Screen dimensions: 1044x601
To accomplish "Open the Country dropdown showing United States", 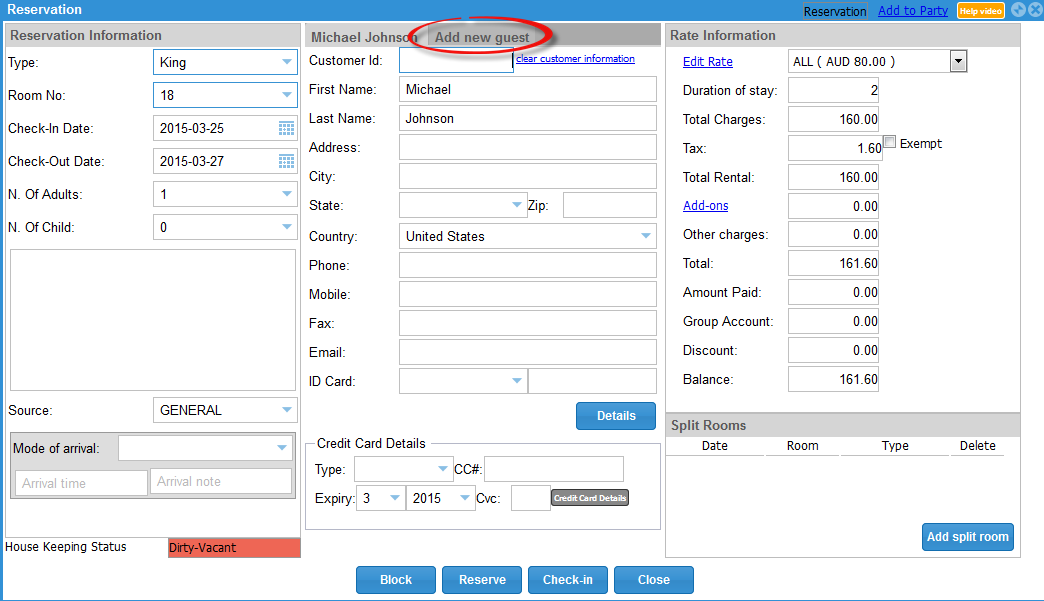I will coord(527,236).
